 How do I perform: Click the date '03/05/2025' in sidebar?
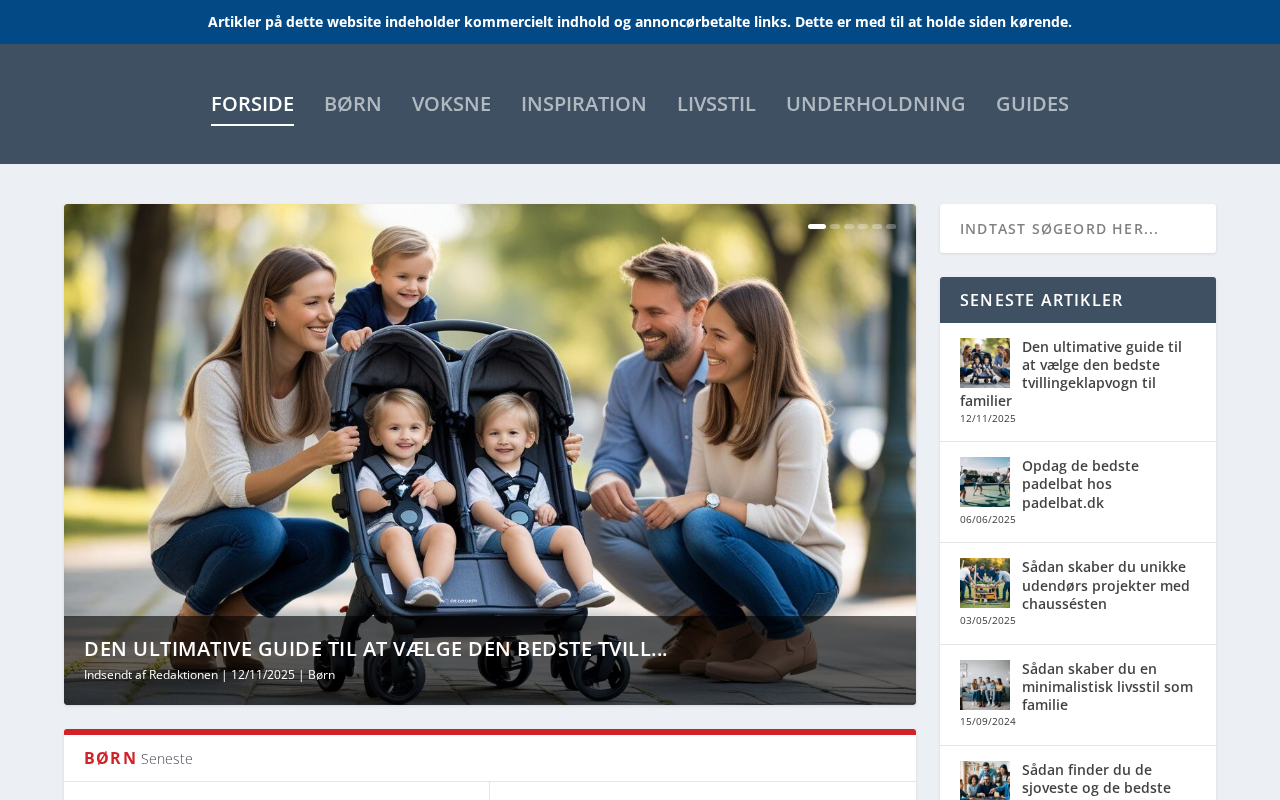pos(988,620)
